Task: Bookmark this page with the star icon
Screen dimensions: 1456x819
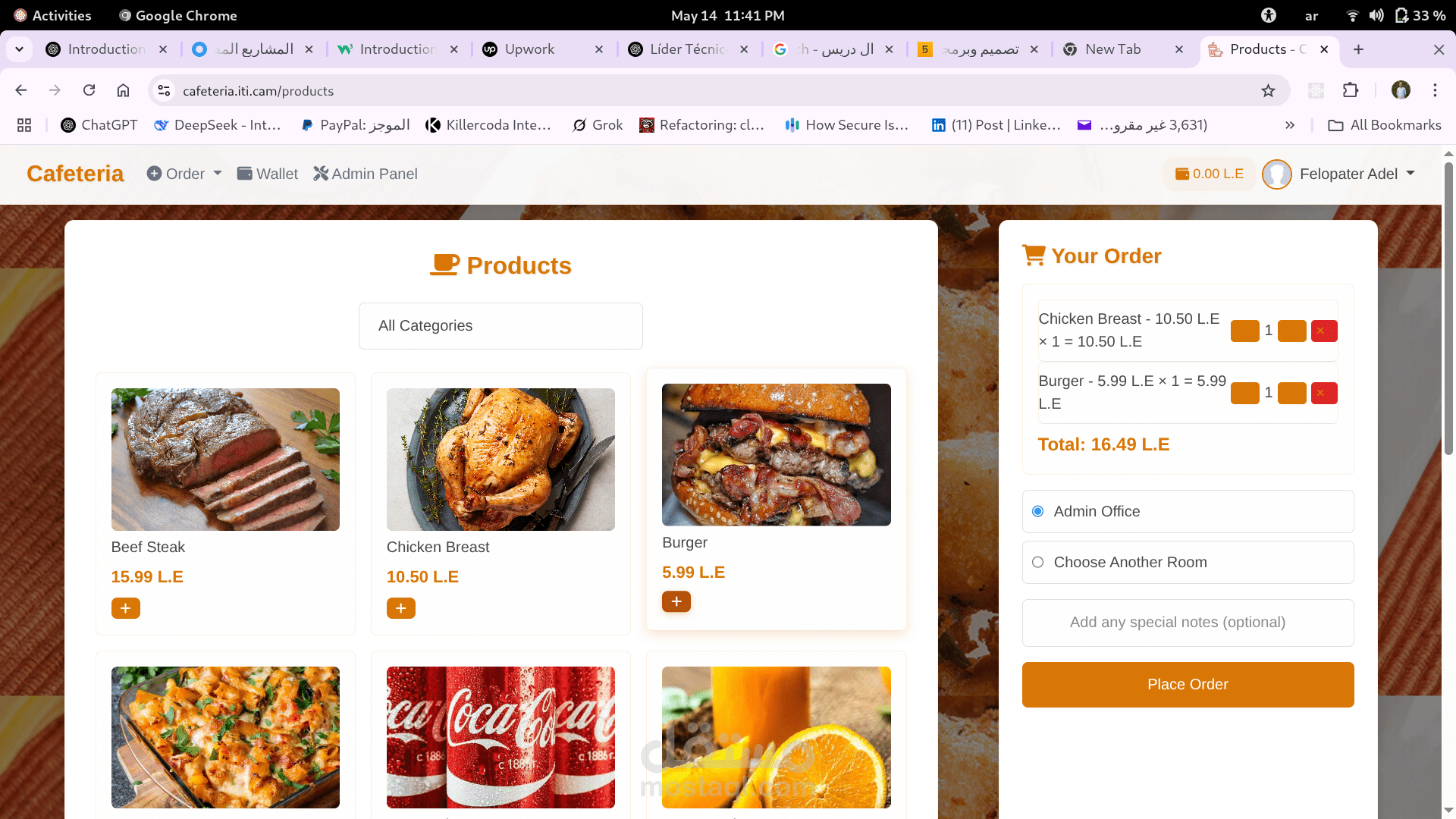Action: click(x=1268, y=91)
